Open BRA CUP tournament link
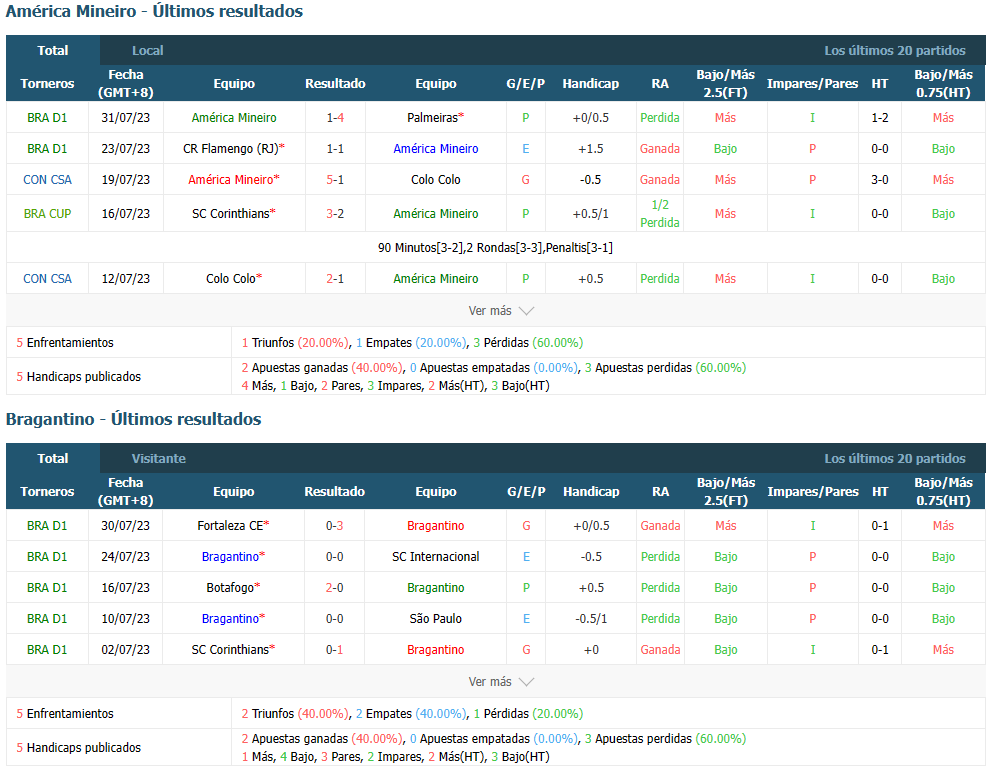Image resolution: width=993 pixels, height=770 pixels. (x=47, y=213)
